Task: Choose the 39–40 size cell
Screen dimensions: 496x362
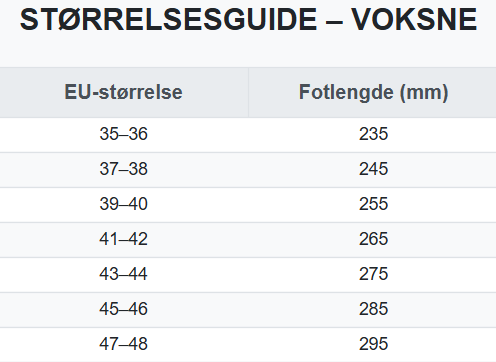Action: pos(124,204)
